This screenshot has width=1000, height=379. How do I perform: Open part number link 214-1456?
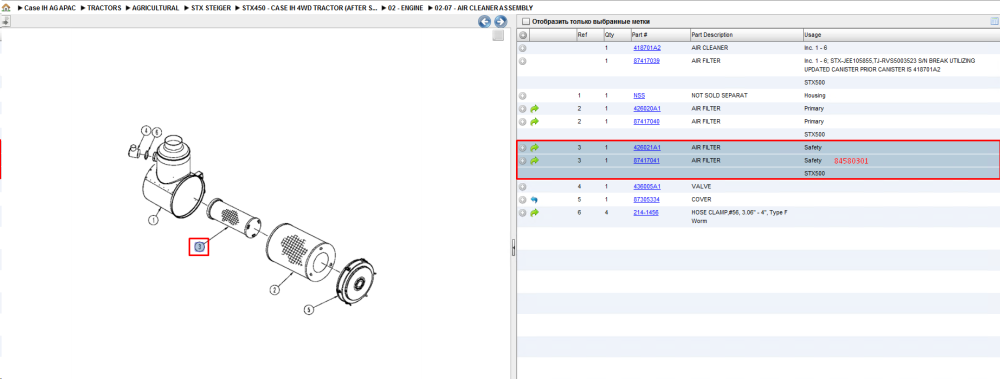(644, 212)
